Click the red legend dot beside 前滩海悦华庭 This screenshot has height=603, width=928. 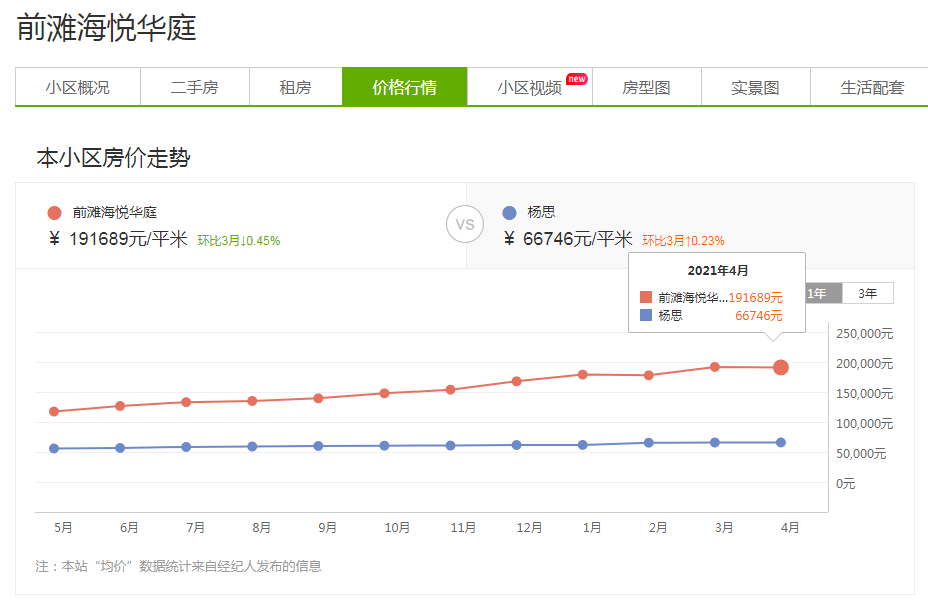pos(54,213)
